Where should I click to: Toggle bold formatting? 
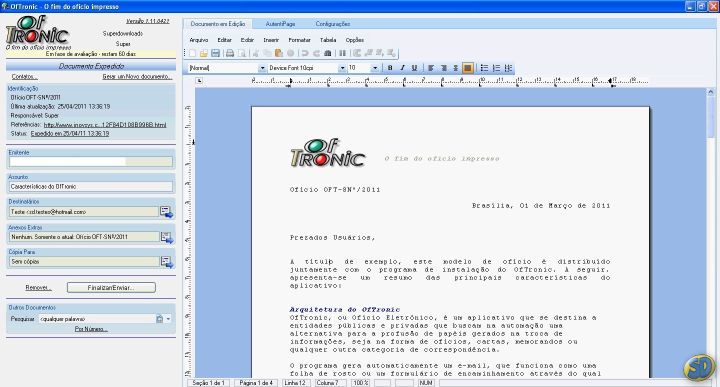pos(390,68)
